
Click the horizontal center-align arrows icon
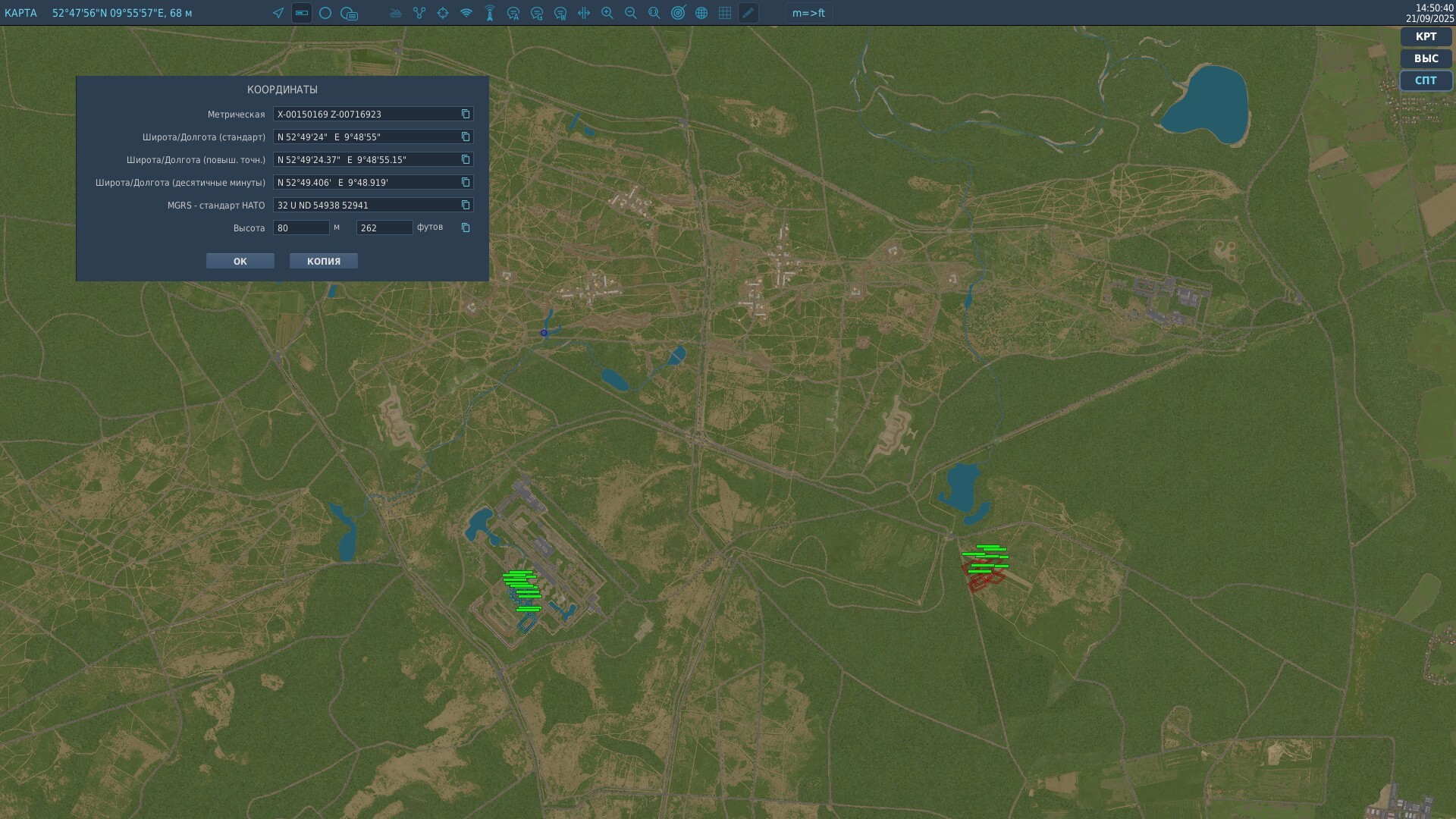[x=584, y=13]
